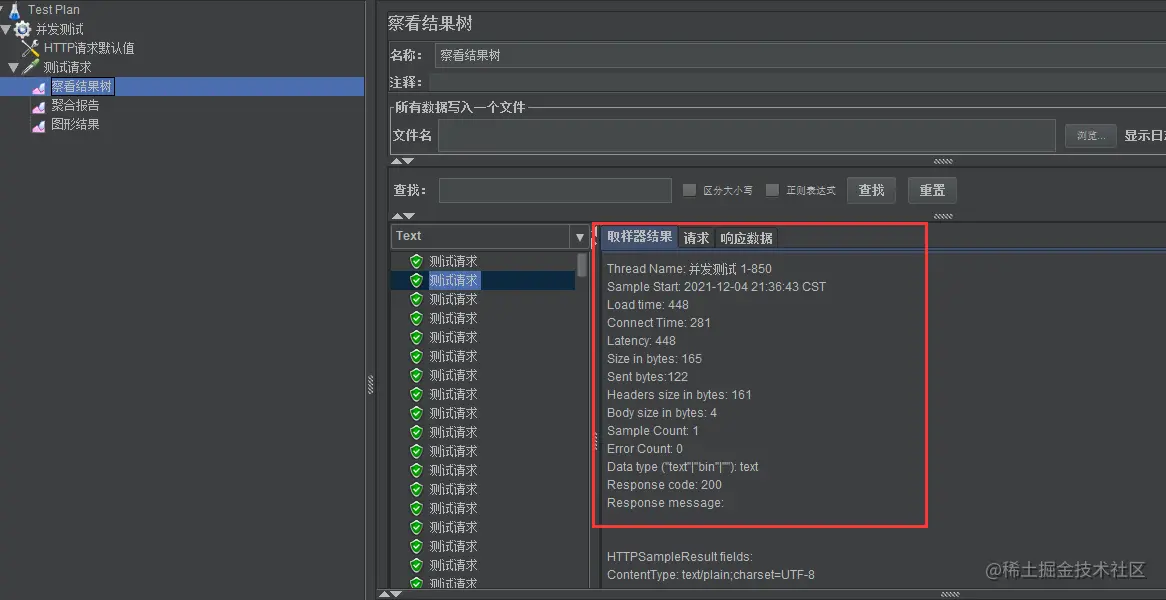Select 图形结果 in the test tree
This screenshot has width=1166, height=600.
point(75,125)
